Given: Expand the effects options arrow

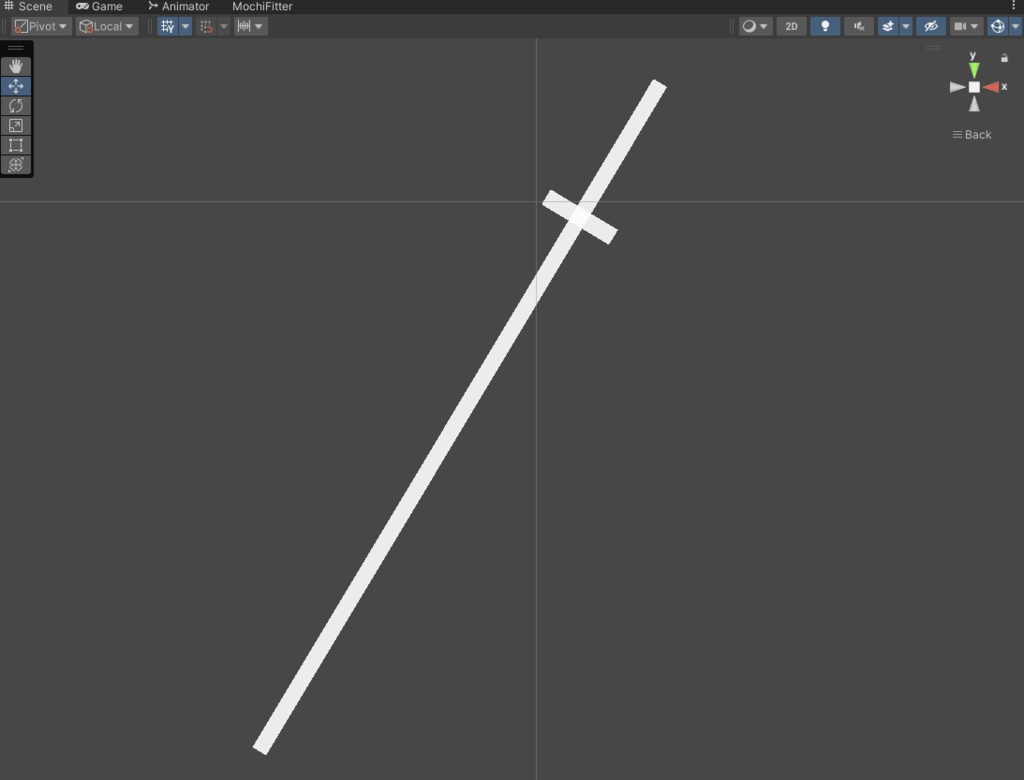Looking at the screenshot, I should click(x=906, y=26).
